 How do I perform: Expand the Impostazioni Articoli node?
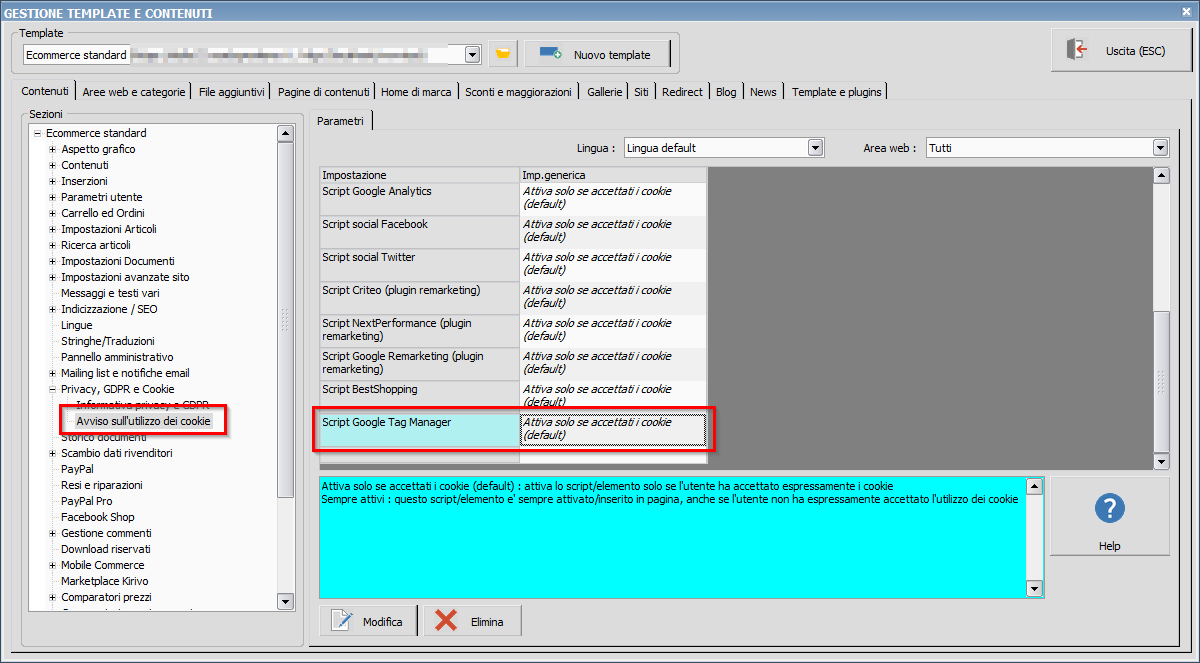53,229
